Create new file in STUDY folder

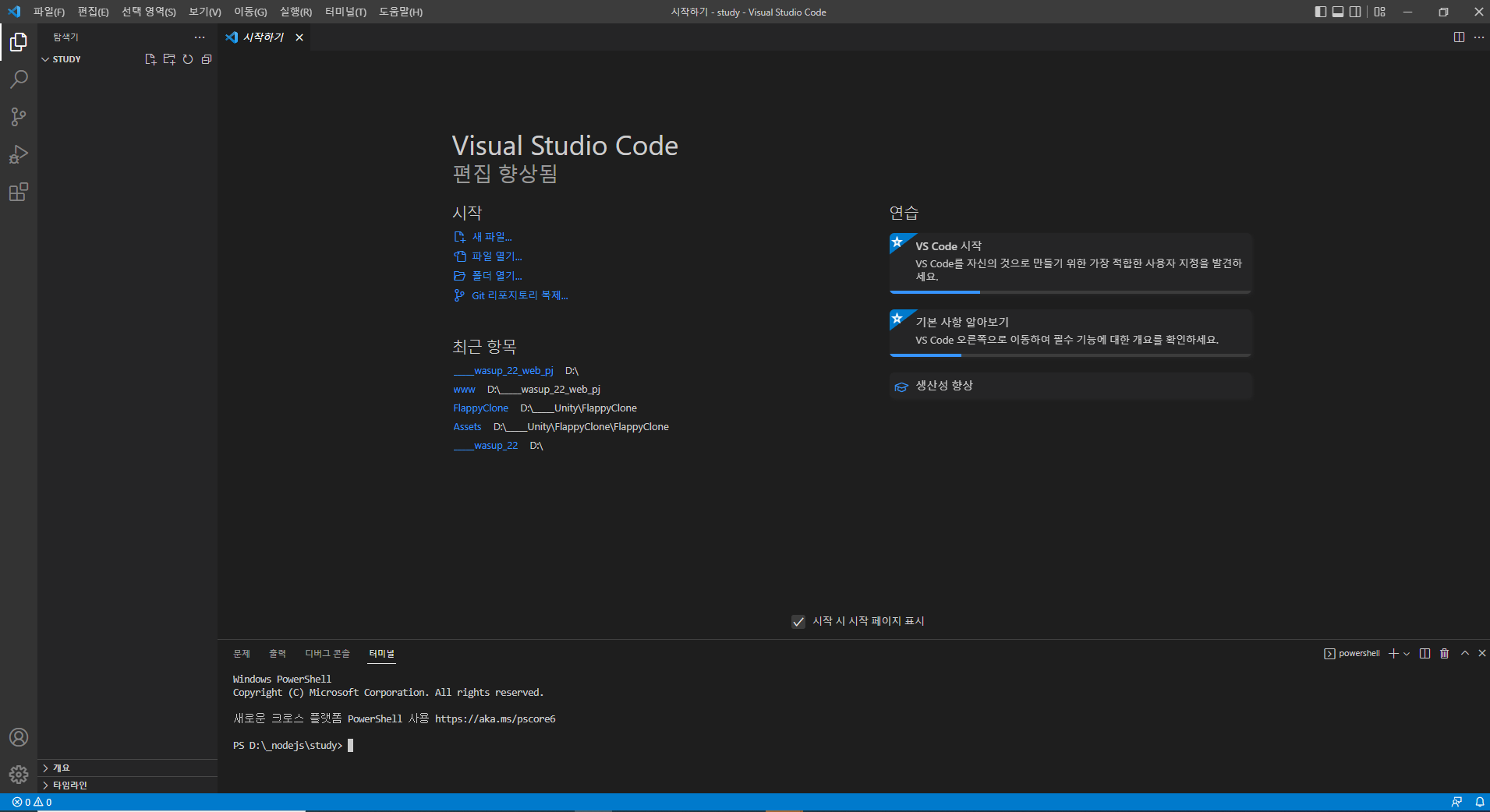click(150, 59)
